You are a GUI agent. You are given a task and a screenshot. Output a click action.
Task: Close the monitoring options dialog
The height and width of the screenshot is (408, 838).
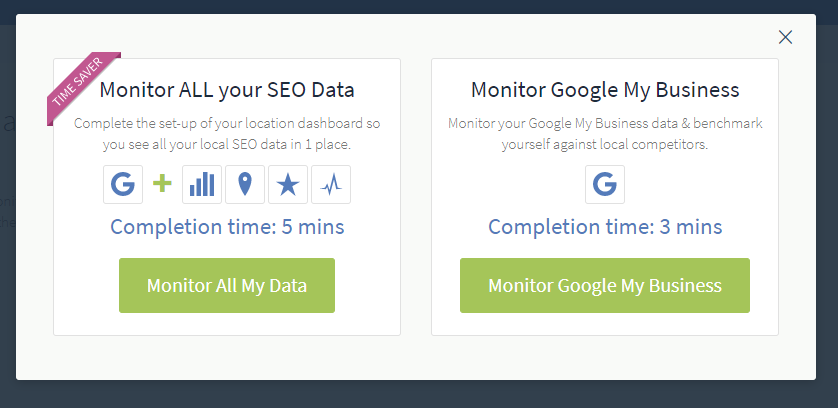click(x=785, y=37)
